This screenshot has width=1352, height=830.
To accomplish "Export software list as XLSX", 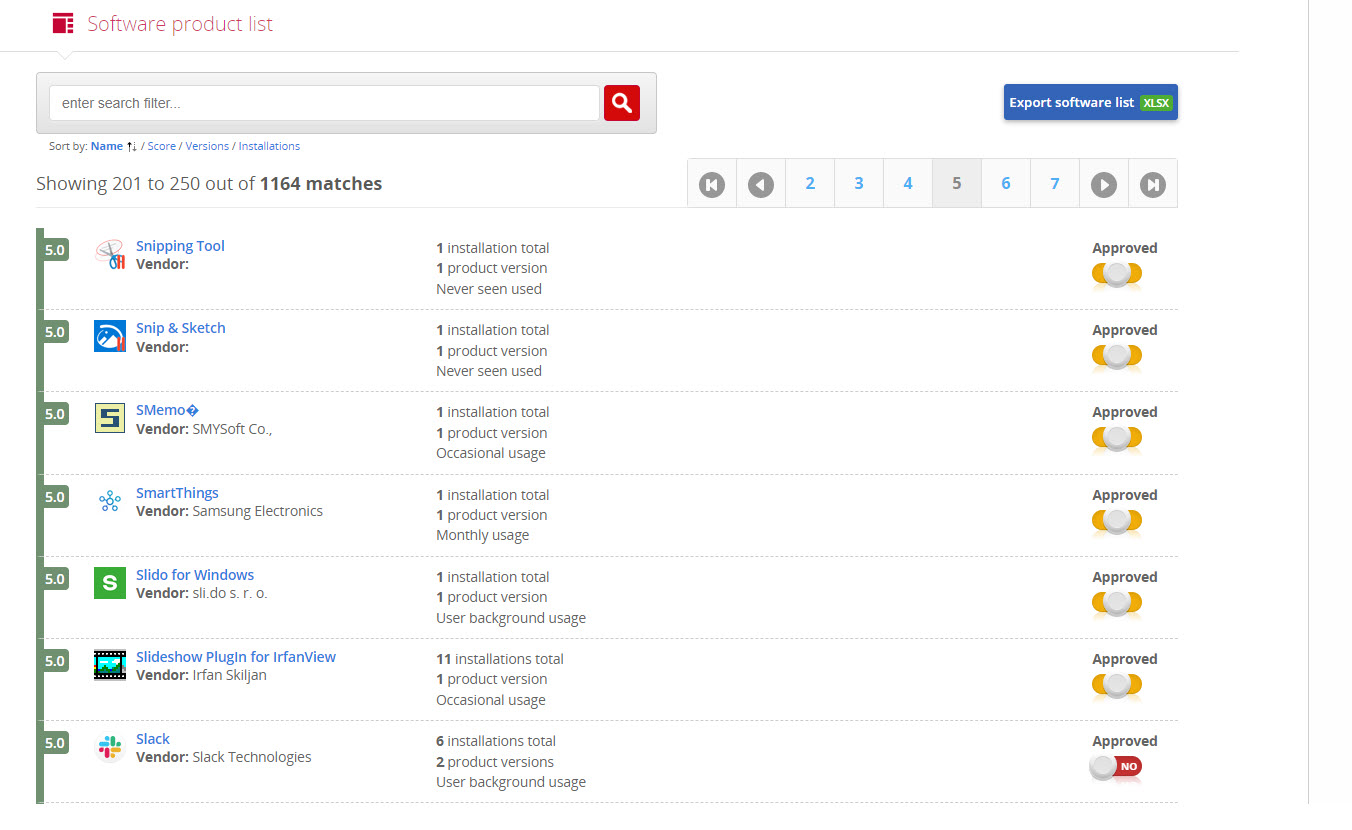I will 1090,103.
